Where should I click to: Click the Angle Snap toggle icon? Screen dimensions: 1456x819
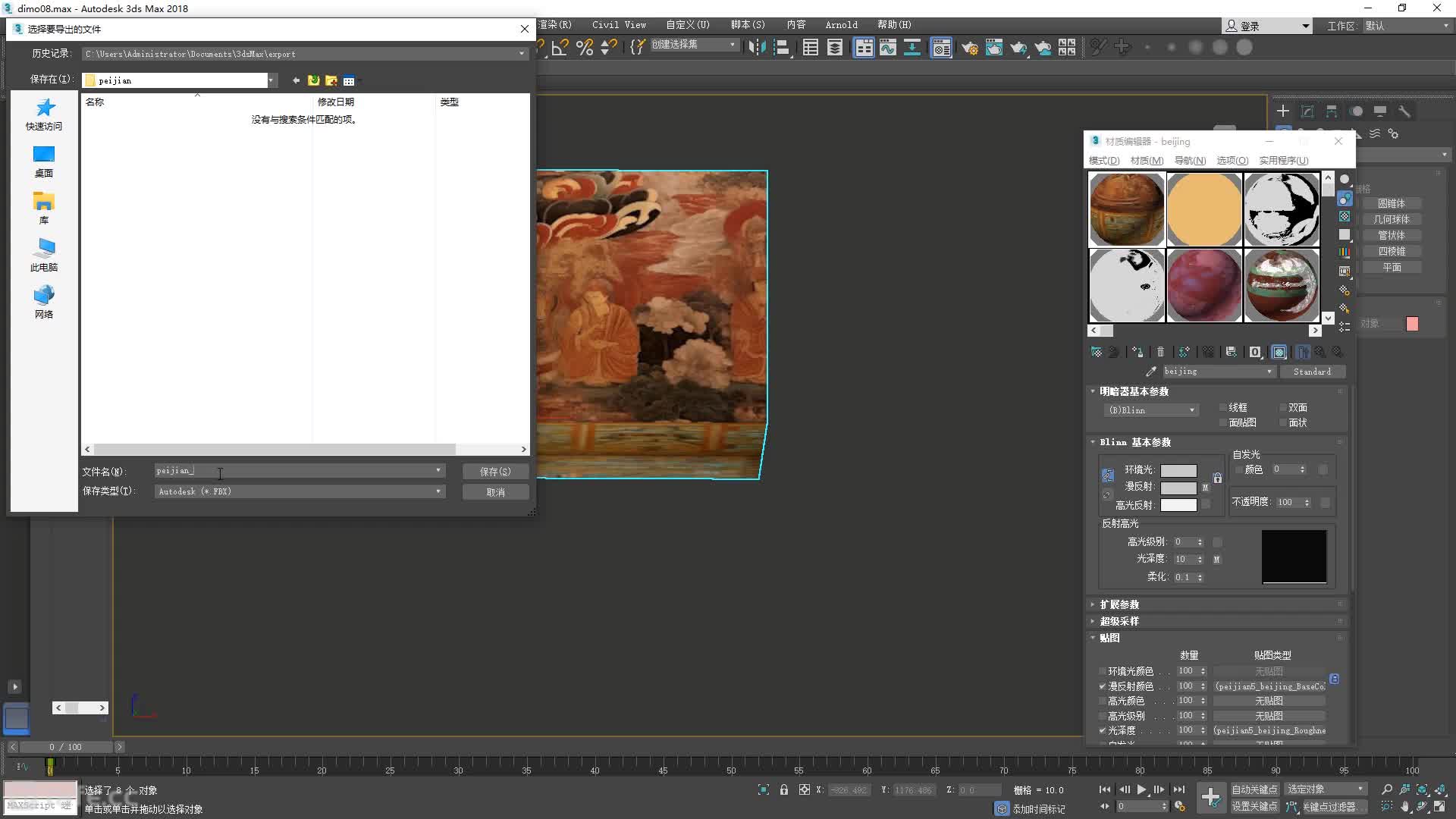[560, 48]
